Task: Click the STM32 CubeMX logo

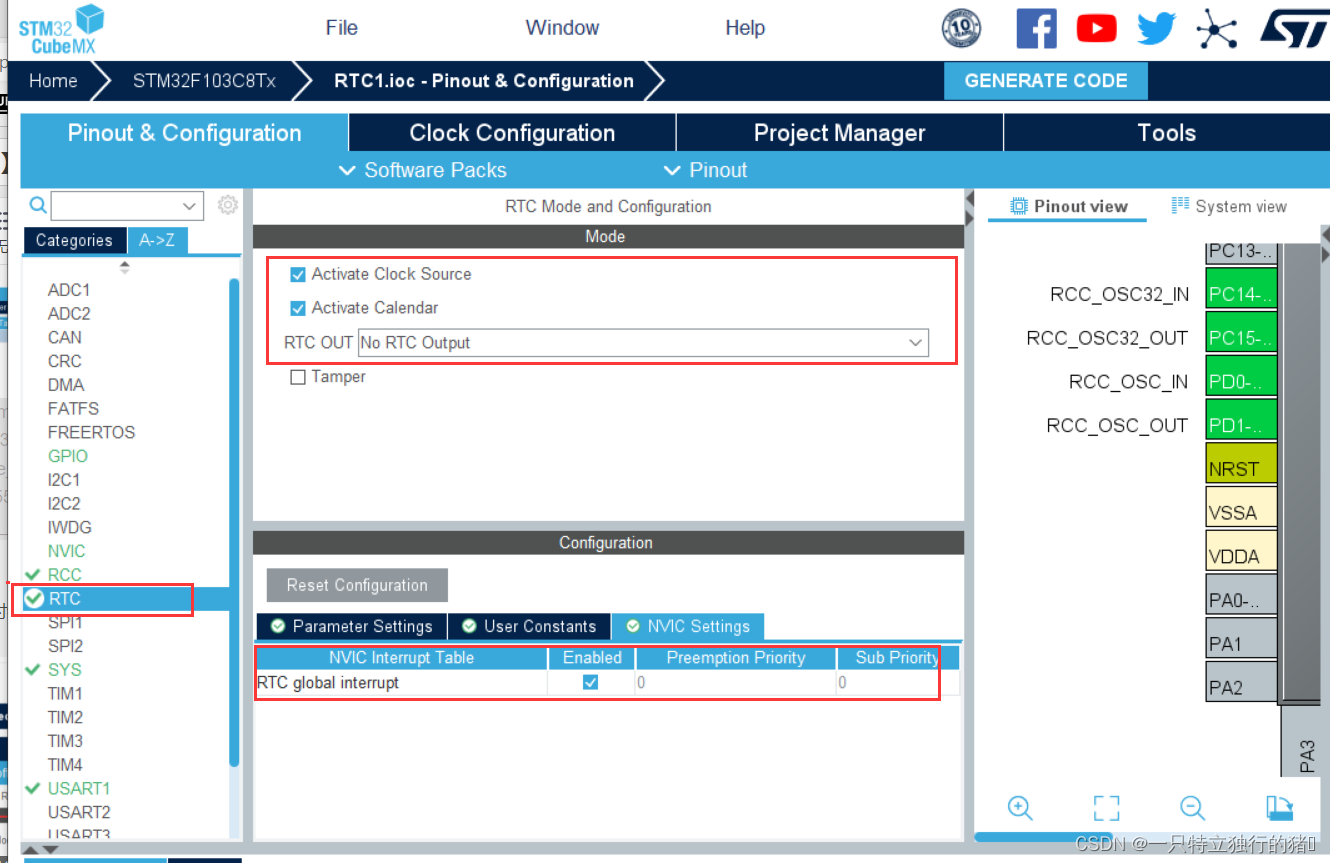Action: [x=61, y=29]
